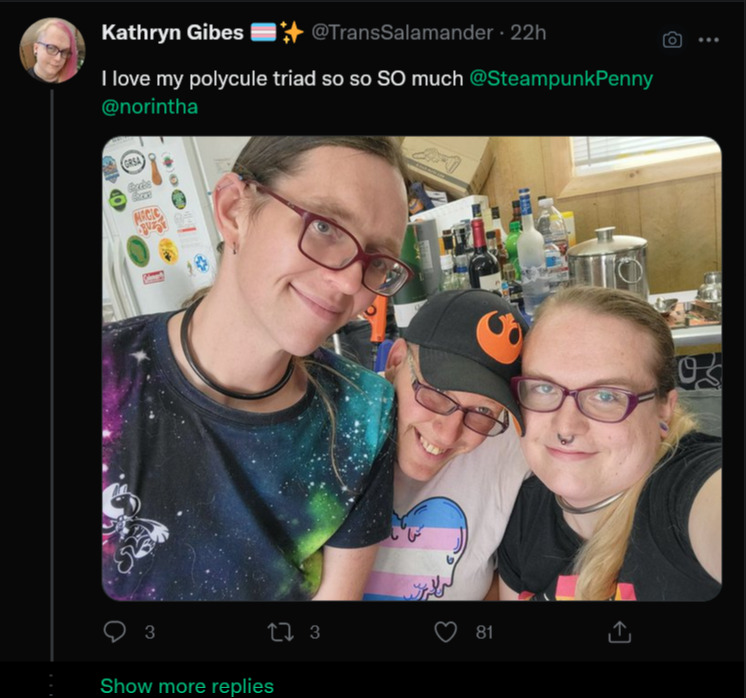Viewport: 746px width, 698px height.
Task: Click the reply count of 3
Action: [x=150, y=632]
